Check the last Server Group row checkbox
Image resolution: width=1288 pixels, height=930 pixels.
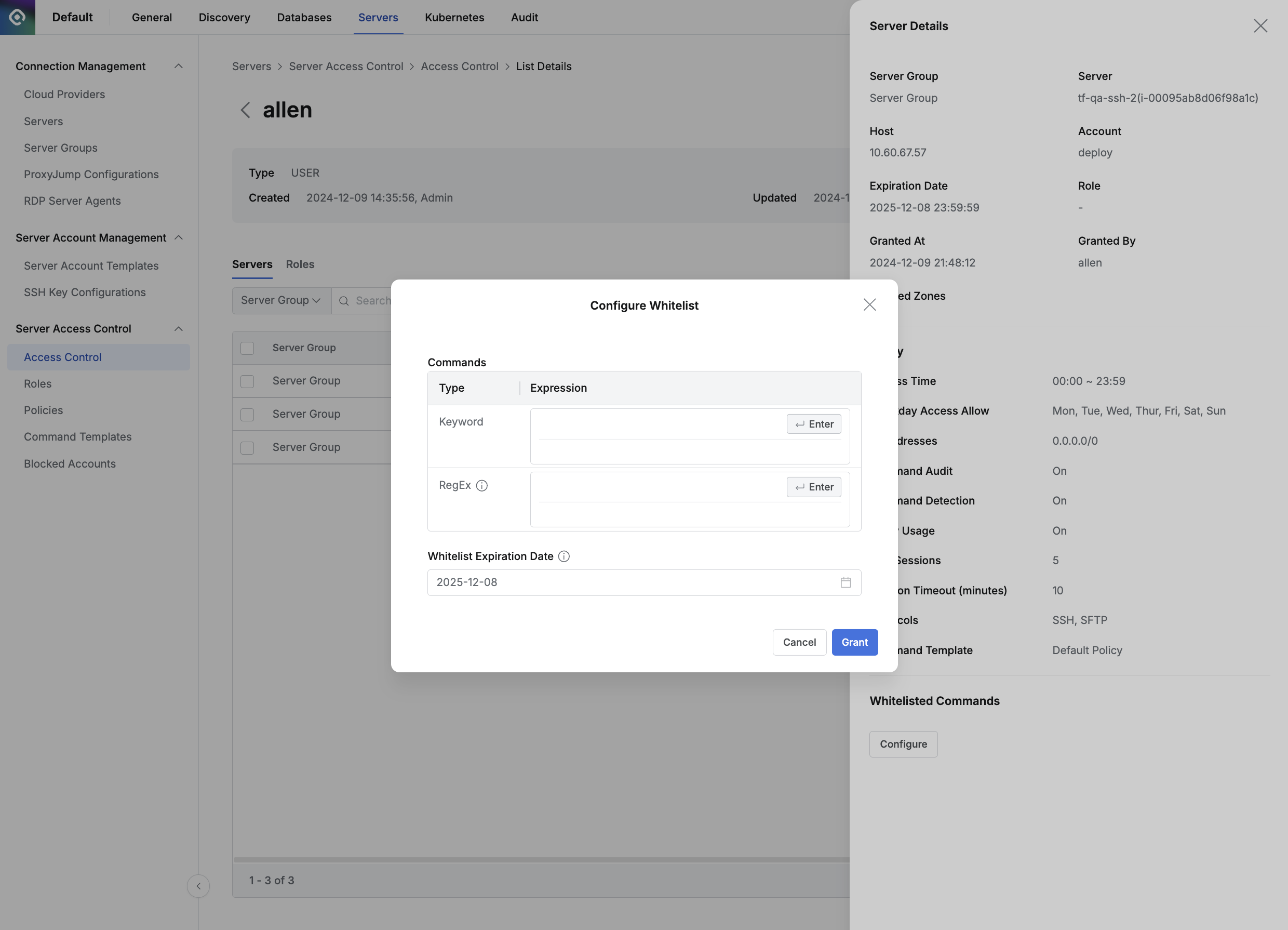pyautogui.click(x=247, y=448)
